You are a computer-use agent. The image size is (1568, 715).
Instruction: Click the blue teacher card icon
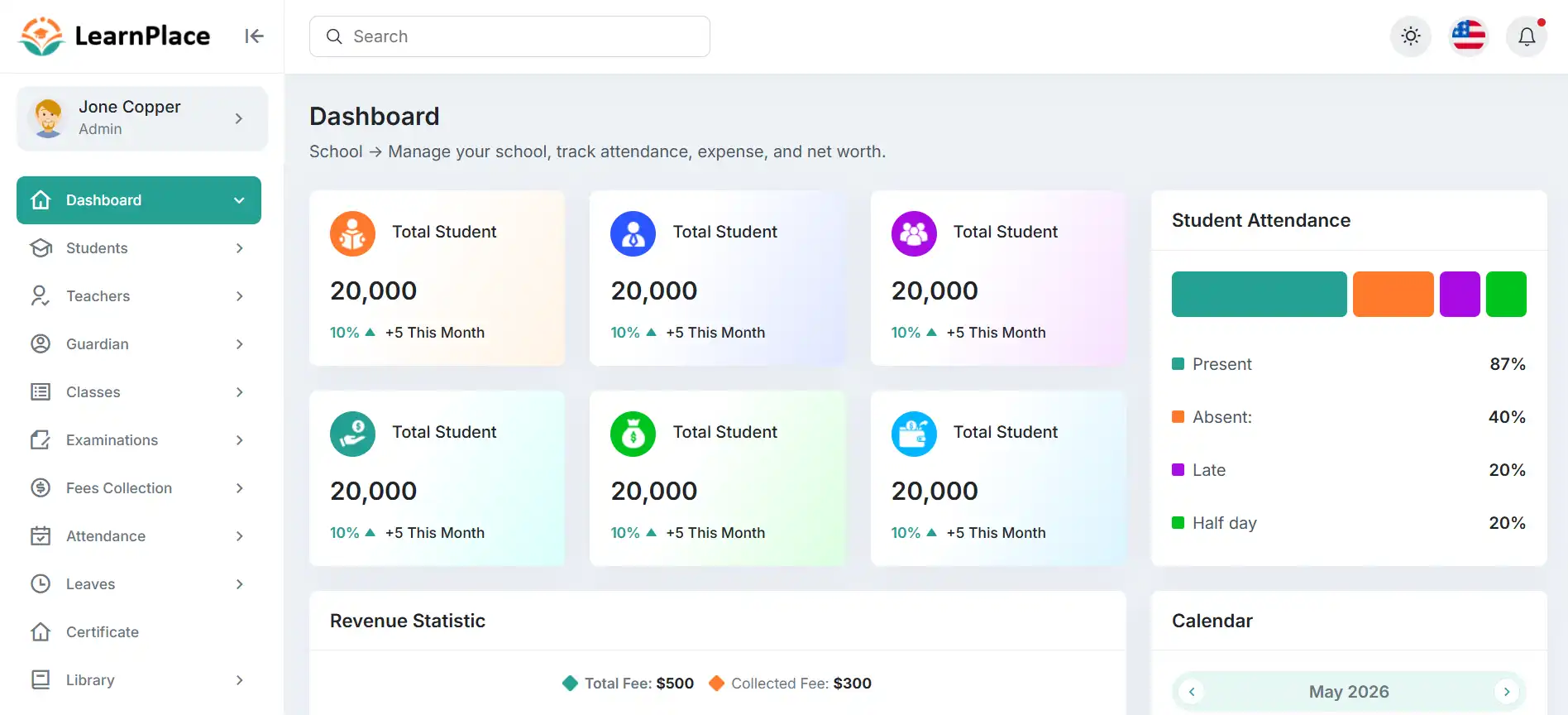click(x=633, y=233)
